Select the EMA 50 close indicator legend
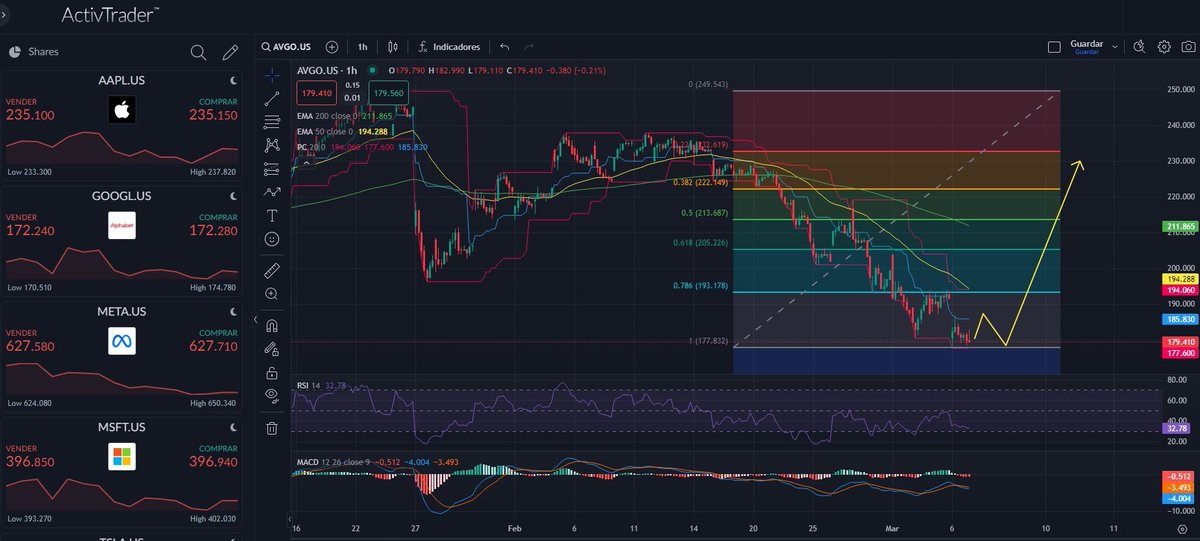1200x541 pixels. pyautogui.click(x=340, y=131)
